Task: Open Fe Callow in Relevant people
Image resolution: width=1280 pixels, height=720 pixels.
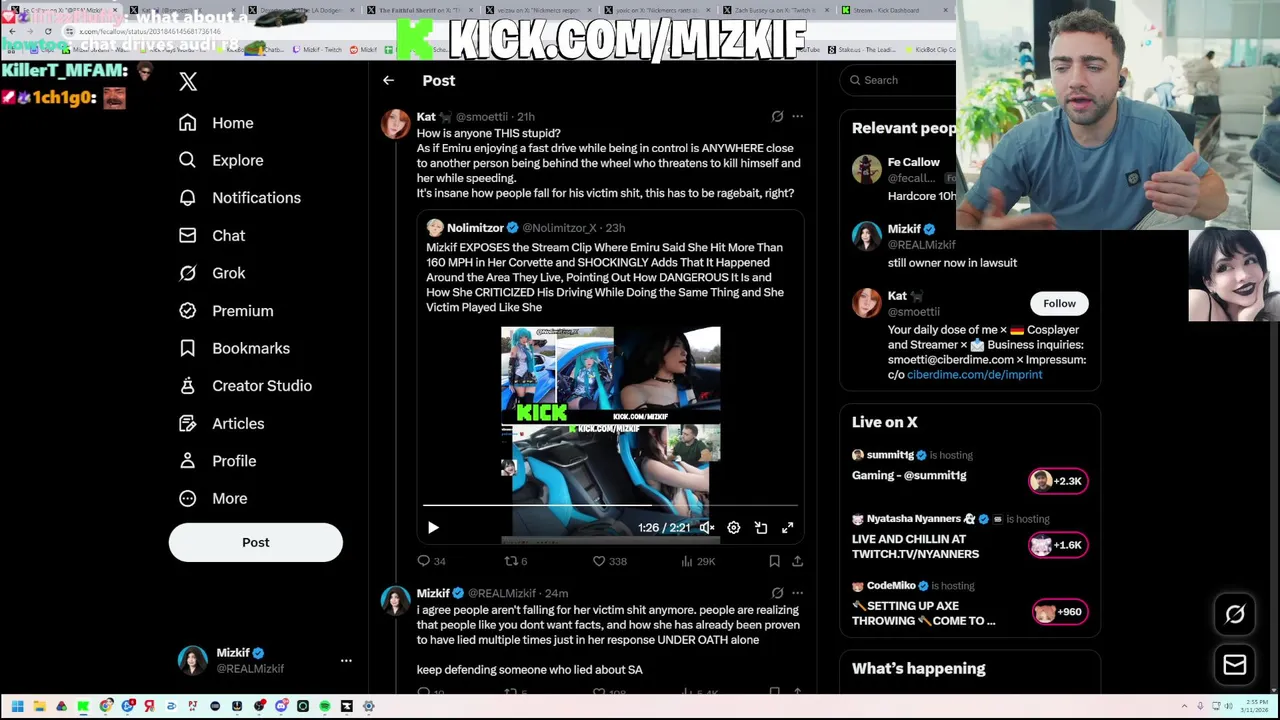Action: tap(913, 162)
